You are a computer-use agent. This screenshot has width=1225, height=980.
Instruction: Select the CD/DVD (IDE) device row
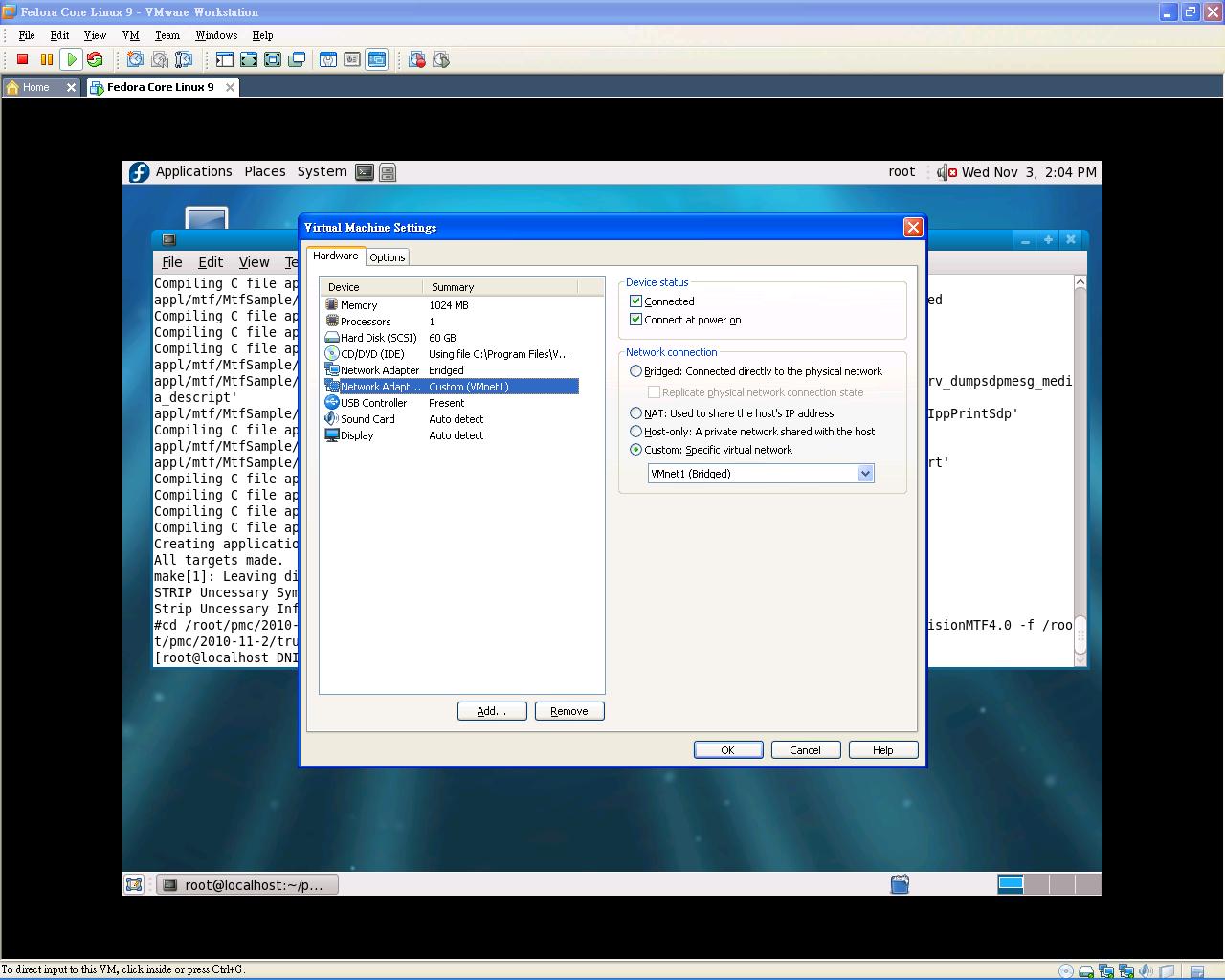tap(451, 354)
